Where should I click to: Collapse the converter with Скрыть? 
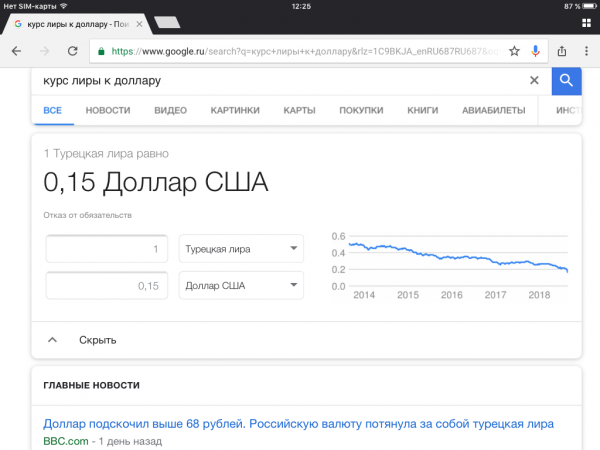[98, 340]
